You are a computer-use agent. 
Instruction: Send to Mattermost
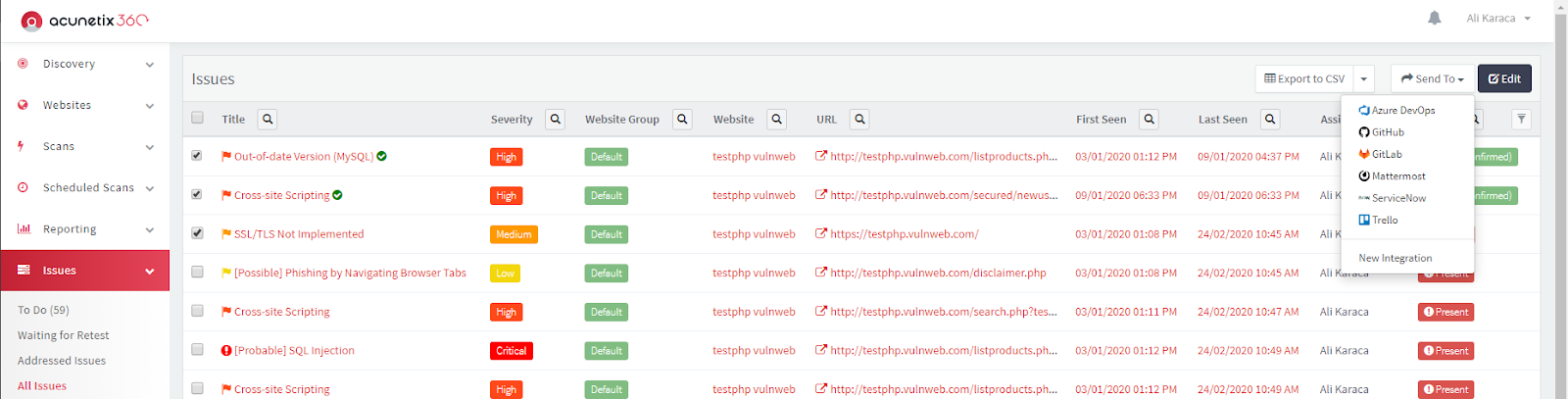[1392, 176]
